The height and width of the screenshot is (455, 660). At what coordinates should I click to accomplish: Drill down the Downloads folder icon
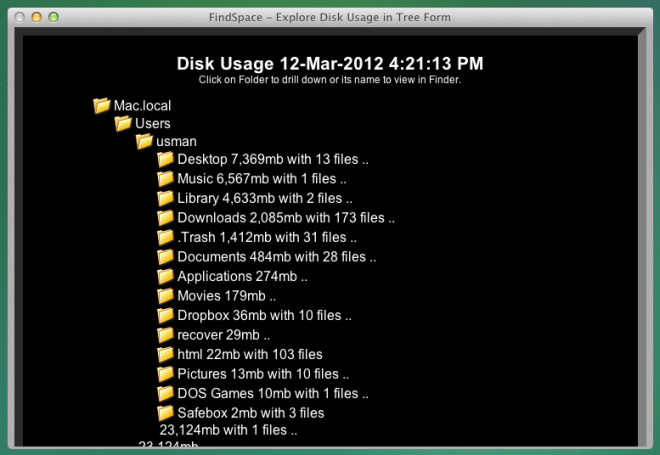pos(165,218)
